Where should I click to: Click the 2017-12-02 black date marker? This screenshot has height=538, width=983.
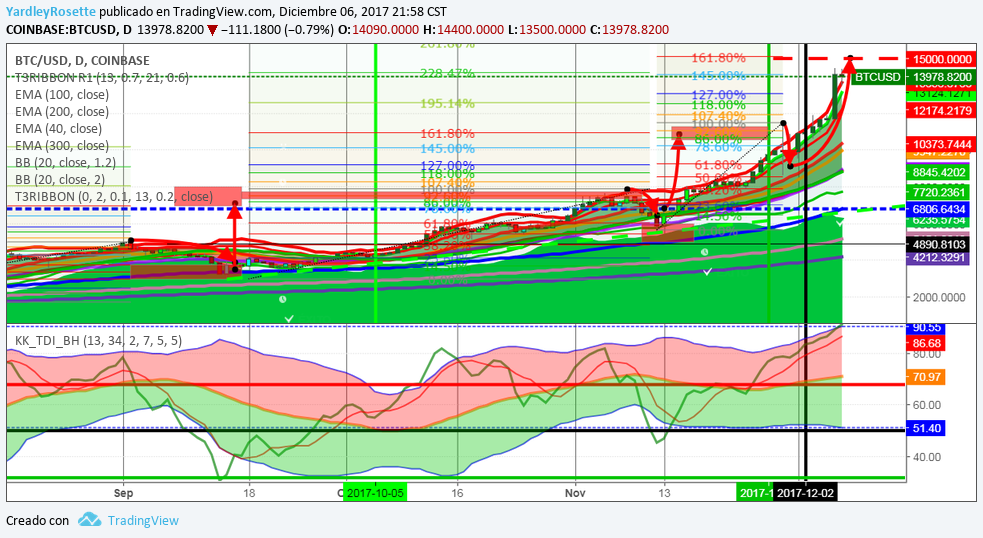click(805, 493)
